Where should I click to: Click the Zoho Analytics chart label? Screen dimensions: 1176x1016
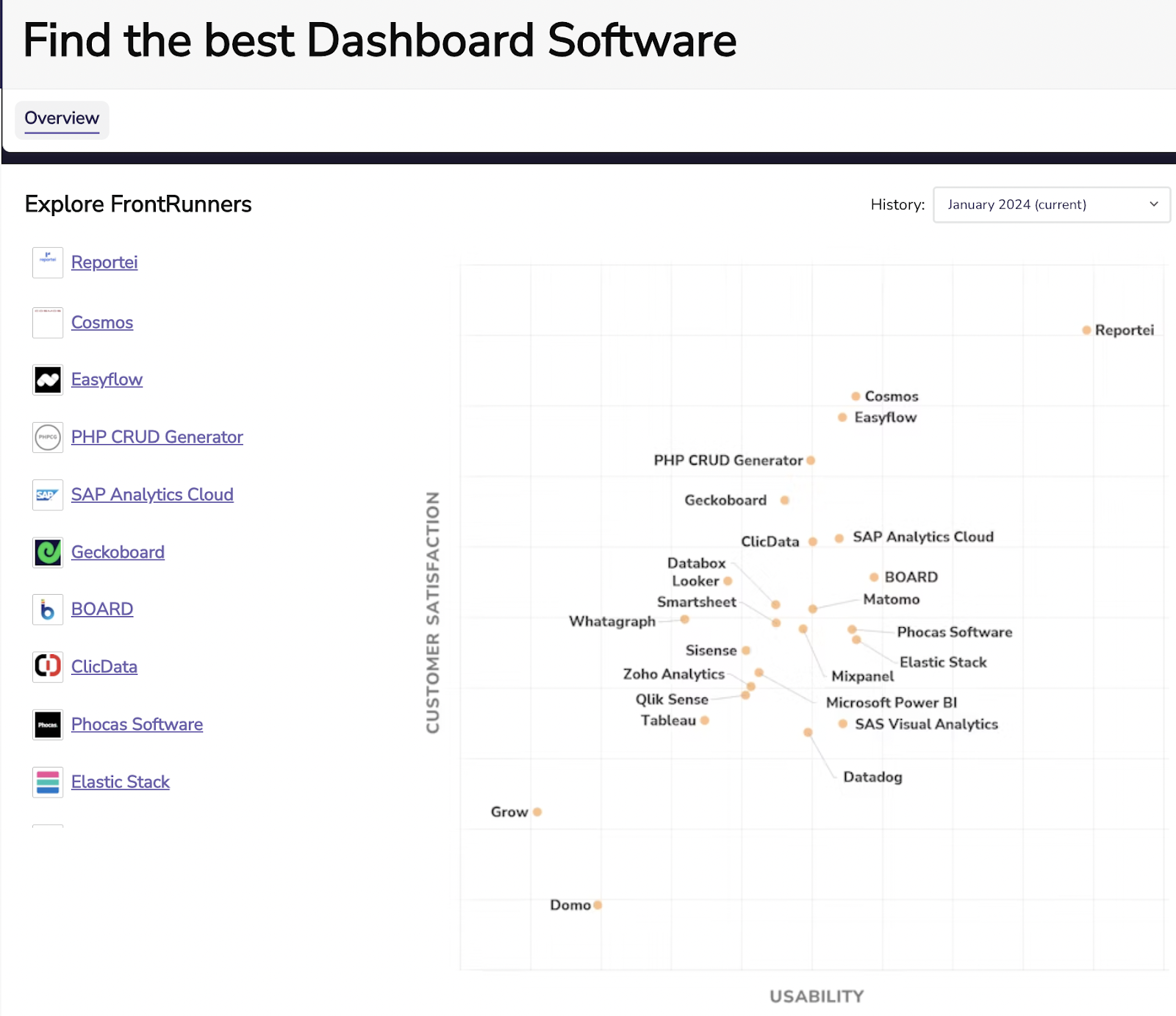pyautogui.click(x=674, y=674)
